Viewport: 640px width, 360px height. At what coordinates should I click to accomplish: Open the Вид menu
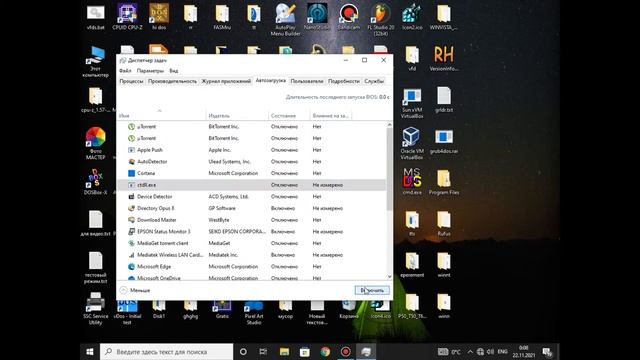173,71
